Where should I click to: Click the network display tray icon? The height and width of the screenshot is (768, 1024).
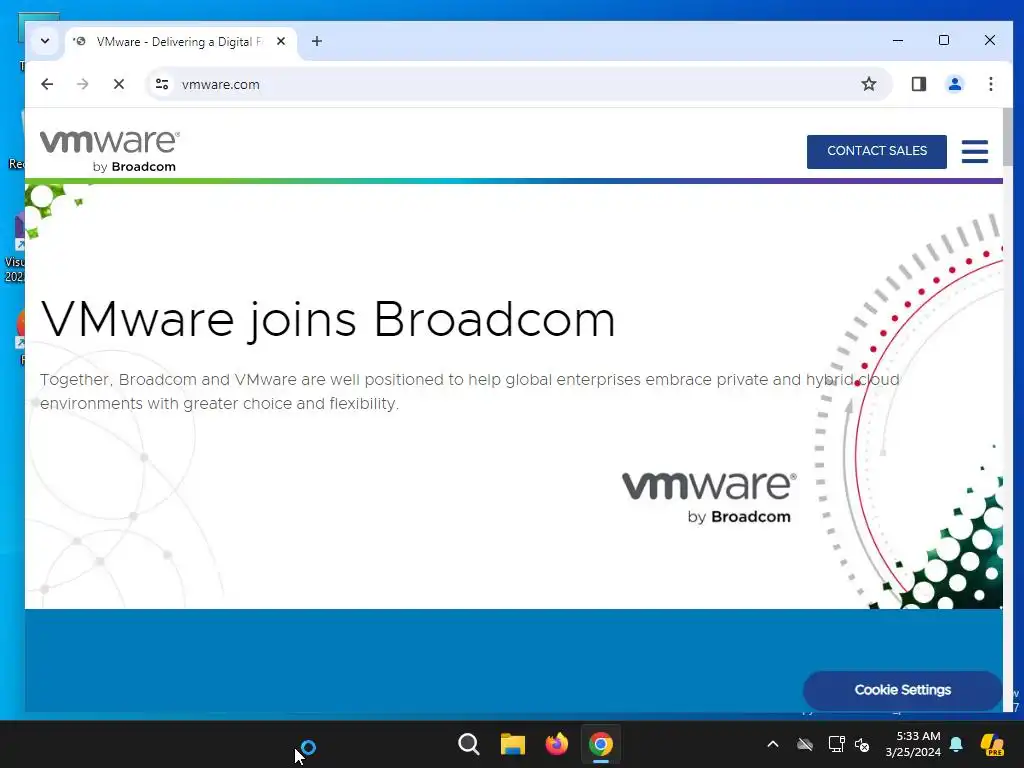pyautogui.click(x=836, y=744)
